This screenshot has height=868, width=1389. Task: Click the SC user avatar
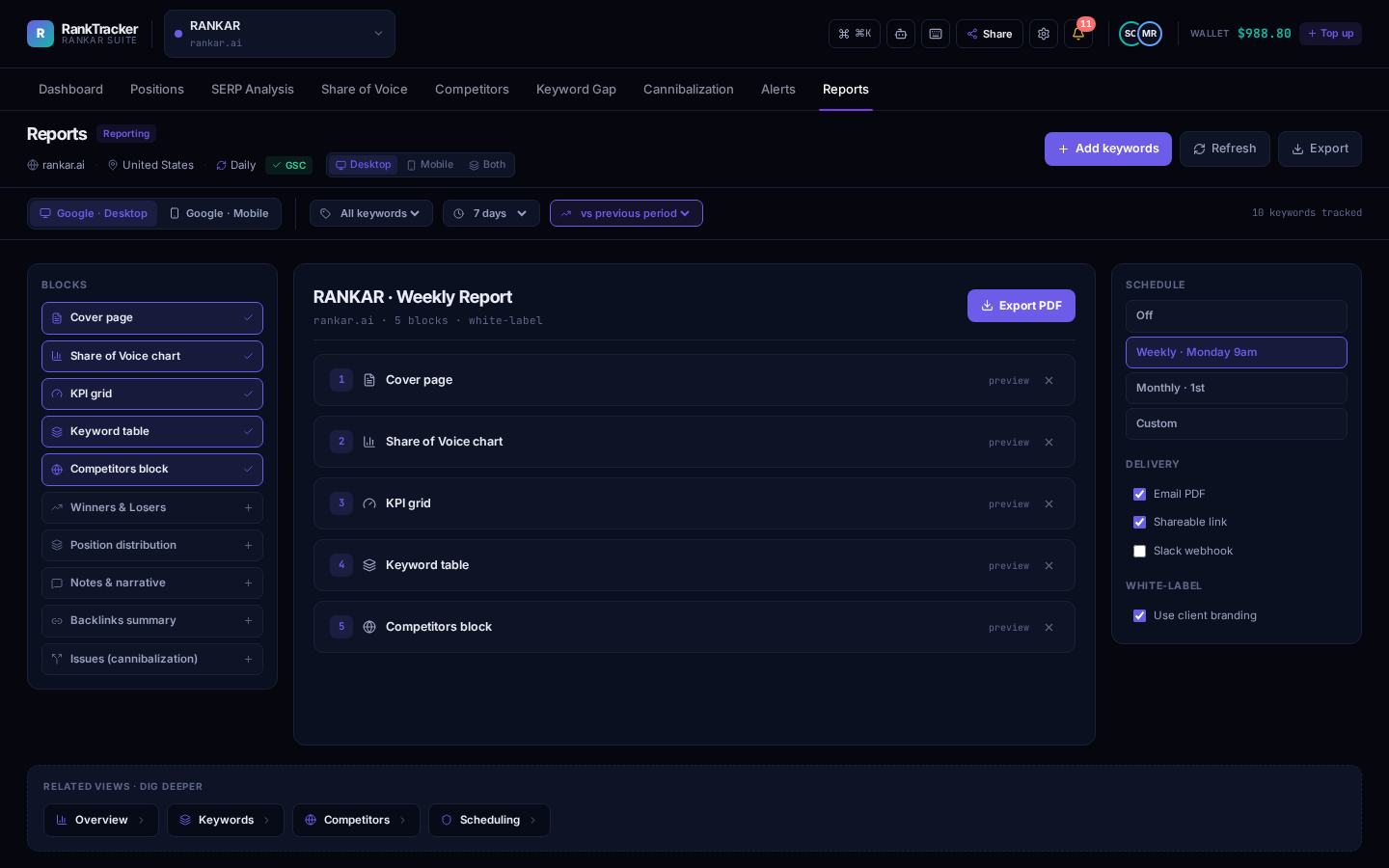coord(1130,34)
